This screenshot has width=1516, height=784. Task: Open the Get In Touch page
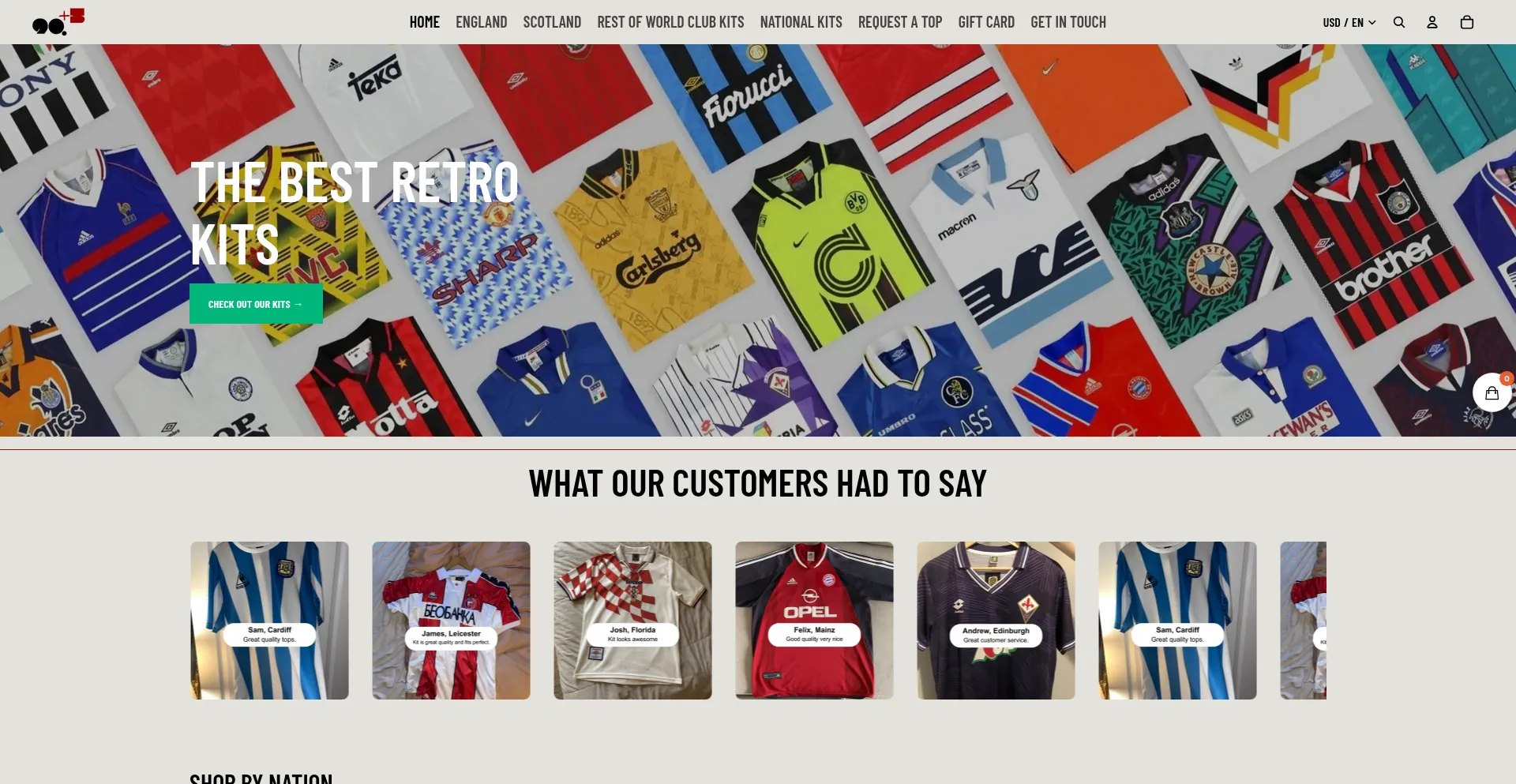coord(1068,22)
